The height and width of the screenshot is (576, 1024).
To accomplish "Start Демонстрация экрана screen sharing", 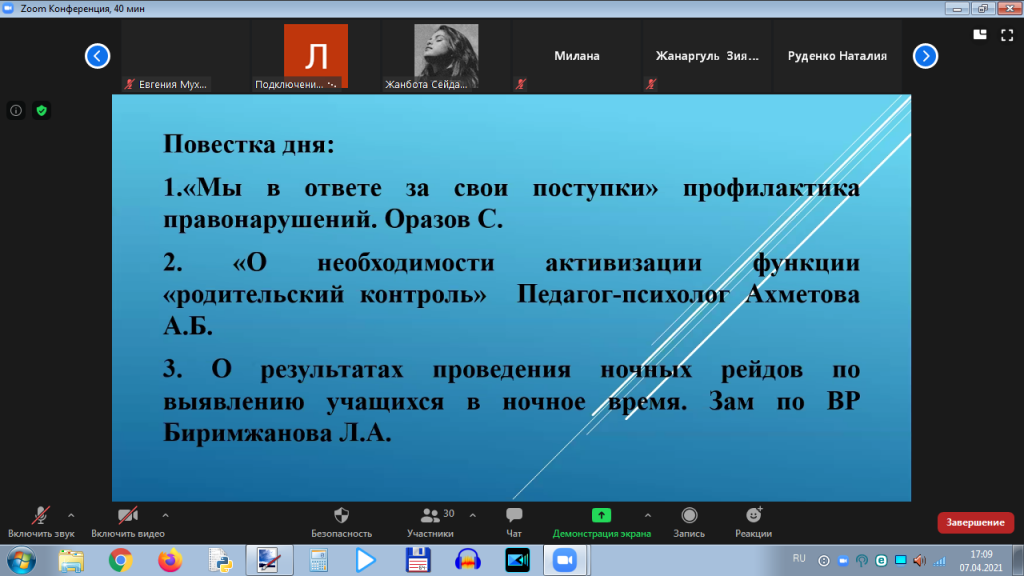I will pyautogui.click(x=601, y=522).
